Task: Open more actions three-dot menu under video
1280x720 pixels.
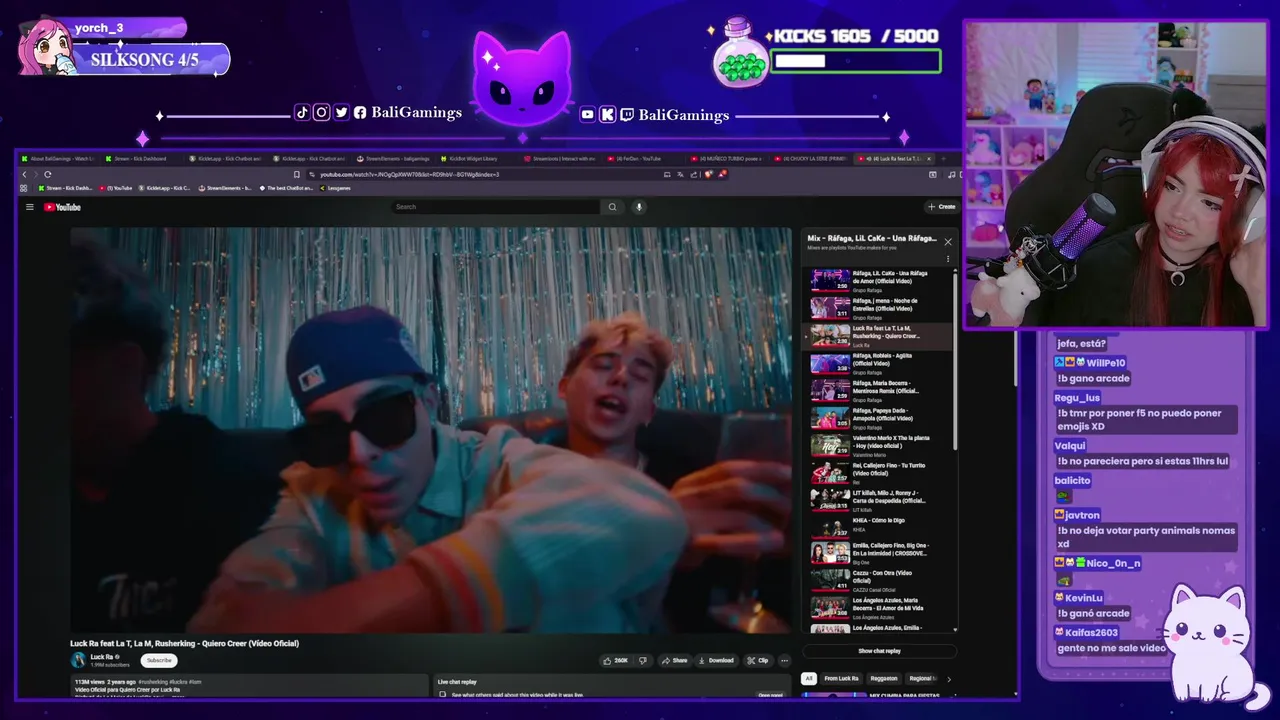Action: 784,660
